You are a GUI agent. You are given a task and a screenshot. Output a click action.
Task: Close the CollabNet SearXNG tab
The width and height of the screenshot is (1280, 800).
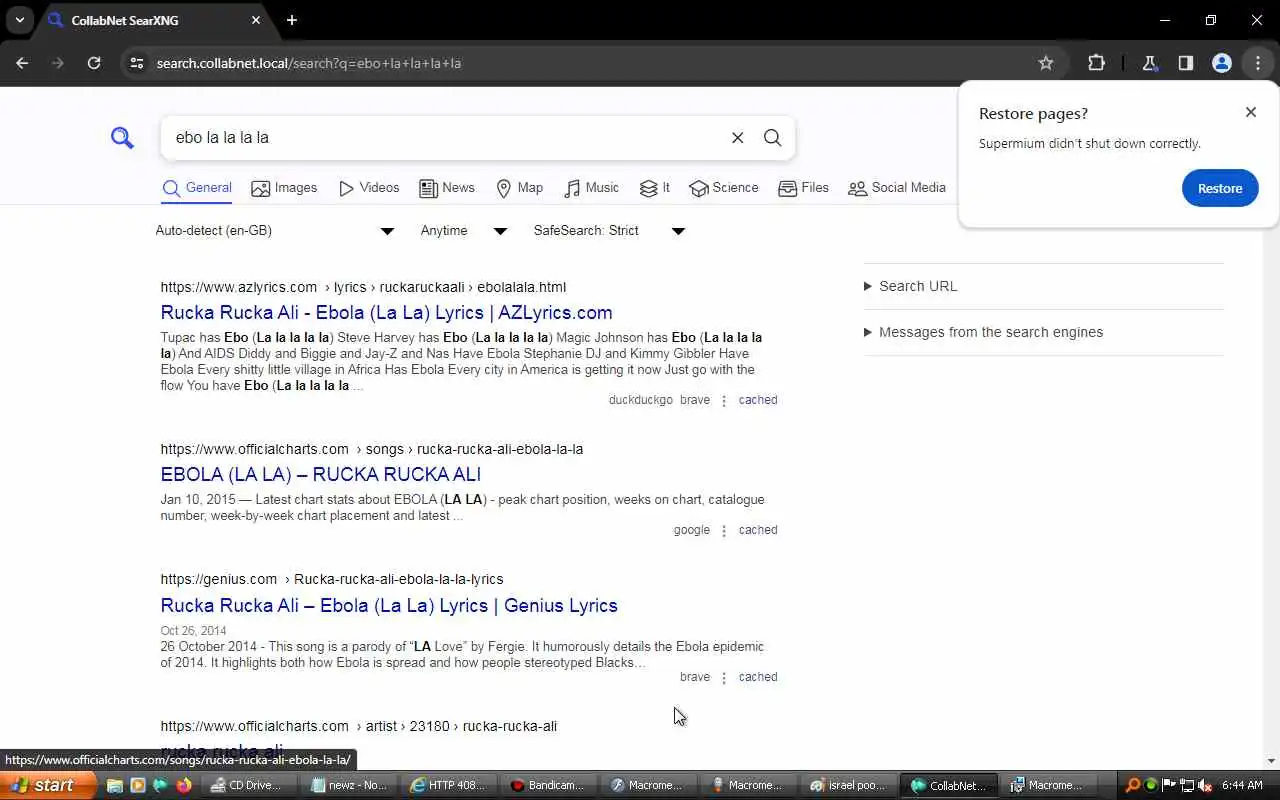256,20
